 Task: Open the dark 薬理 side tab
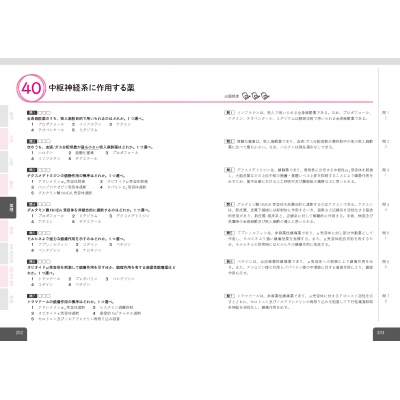point(8,208)
